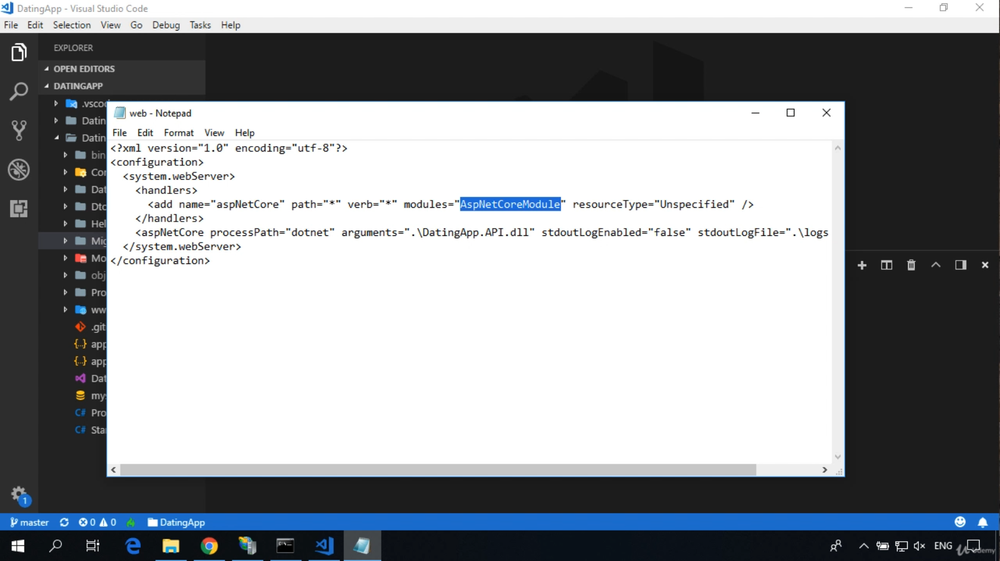1000x561 pixels.
Task: Open Windows Start menu
Action: coord(18,546)
